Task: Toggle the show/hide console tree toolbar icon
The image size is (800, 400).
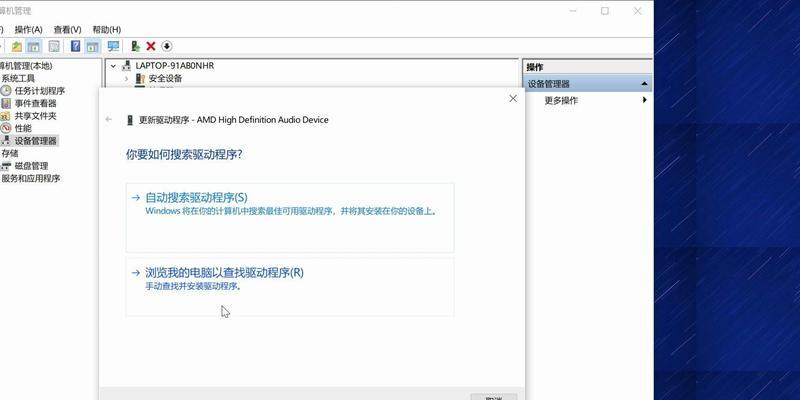Action: (x=34, y=46)
